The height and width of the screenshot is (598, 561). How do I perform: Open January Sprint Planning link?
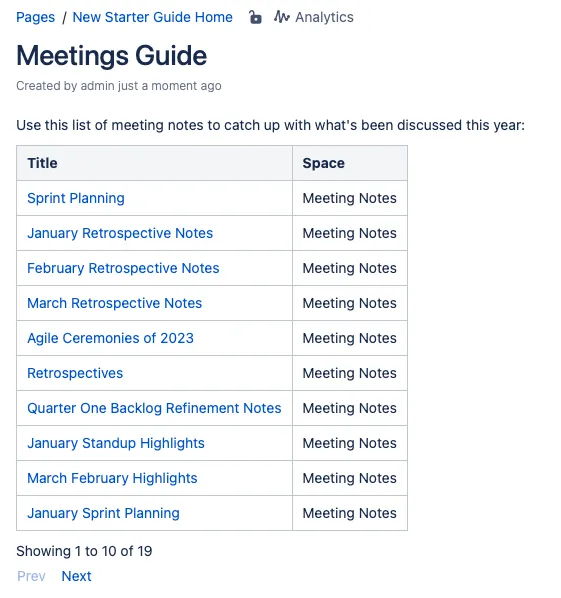click(103, 513)
